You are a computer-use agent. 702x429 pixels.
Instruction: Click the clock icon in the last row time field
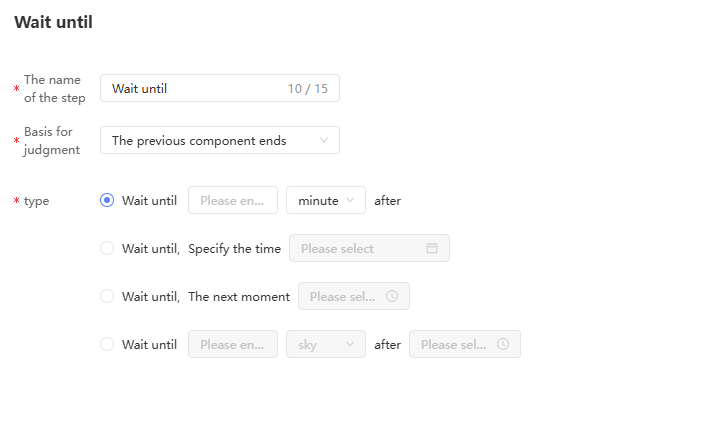point(503,344)
